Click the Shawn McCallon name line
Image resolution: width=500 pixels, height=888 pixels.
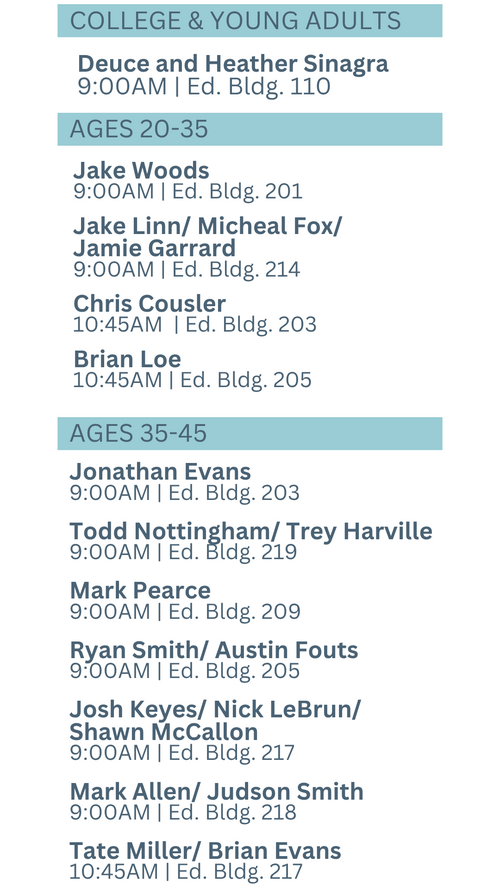pos(164,732)
